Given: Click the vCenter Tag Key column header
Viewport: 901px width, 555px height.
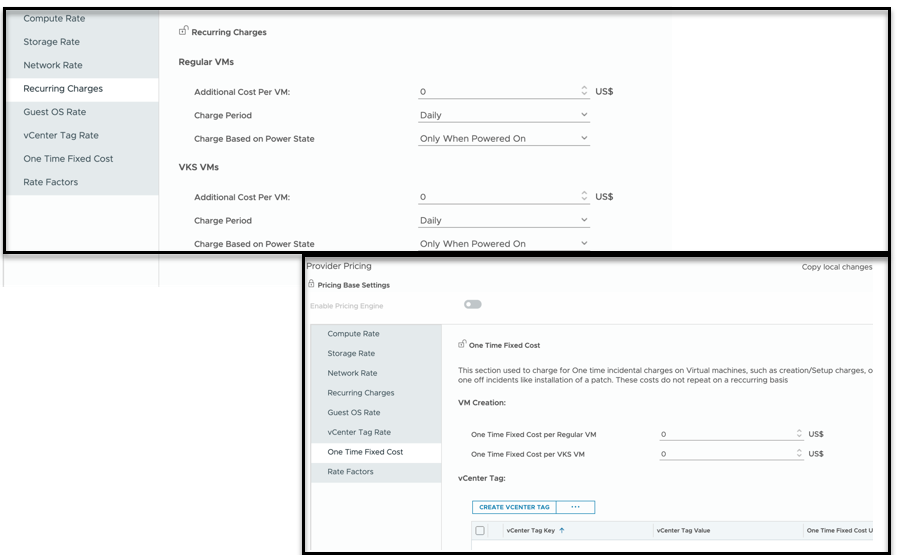Looking at the screenshot, I should click(530, 530).
